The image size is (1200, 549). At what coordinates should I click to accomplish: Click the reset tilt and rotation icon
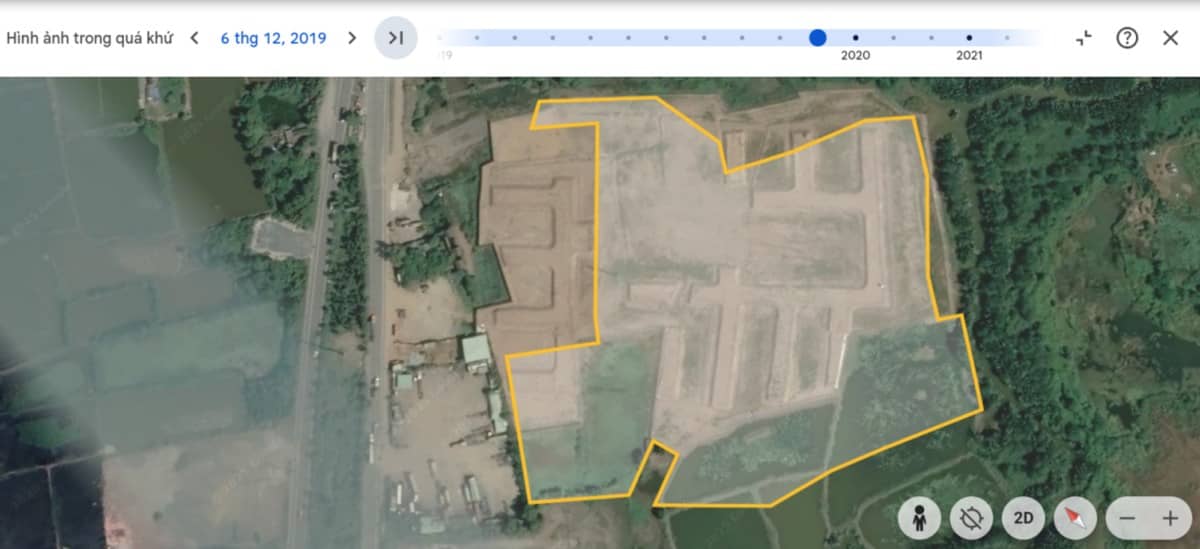coord(971,518)
